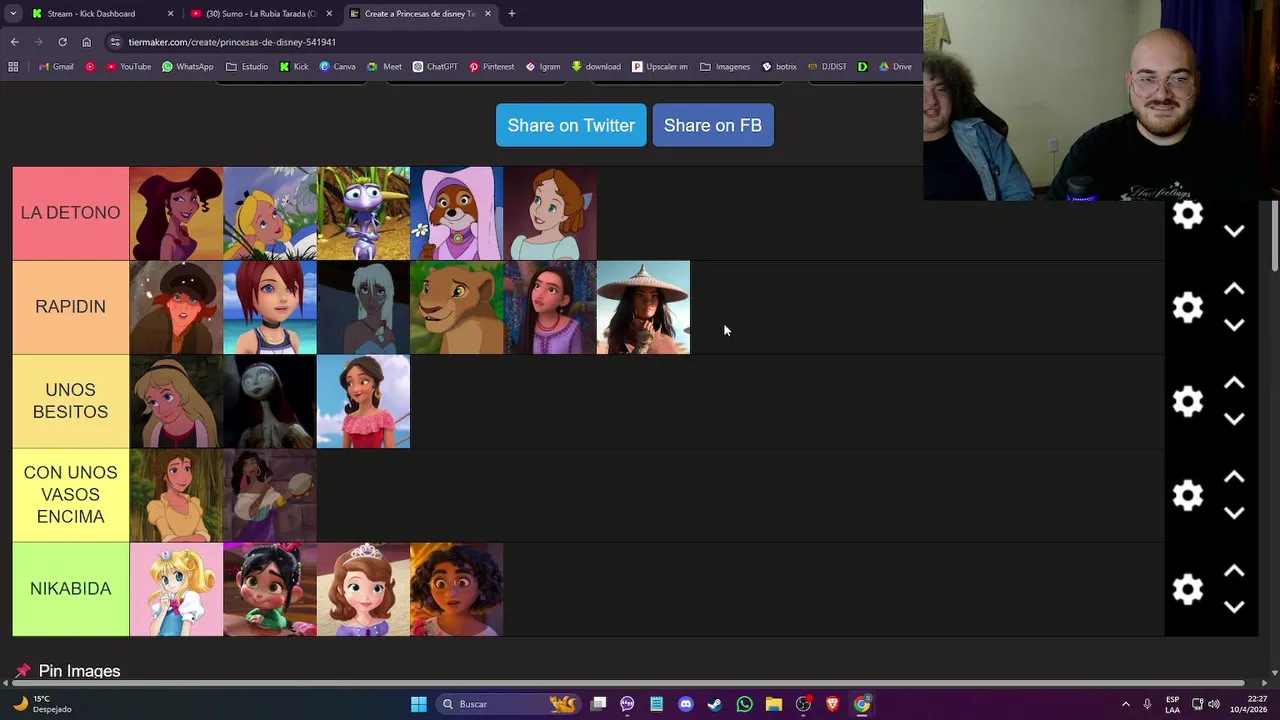Select the Vanellope image in NIKABIDA row

click(270, 589)
